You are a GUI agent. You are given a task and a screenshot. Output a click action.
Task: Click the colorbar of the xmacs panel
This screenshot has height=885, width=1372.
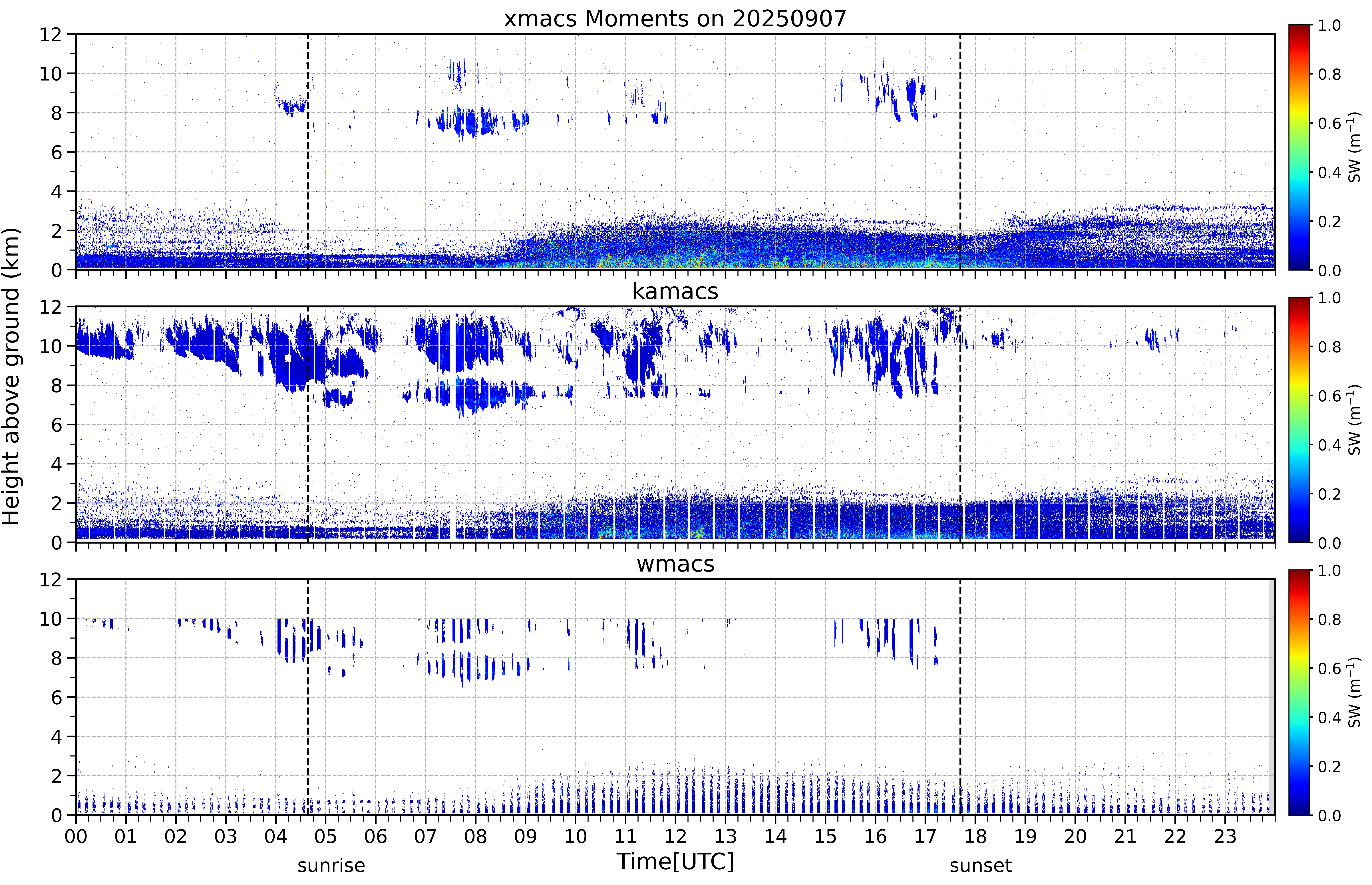pos(1299,147)
